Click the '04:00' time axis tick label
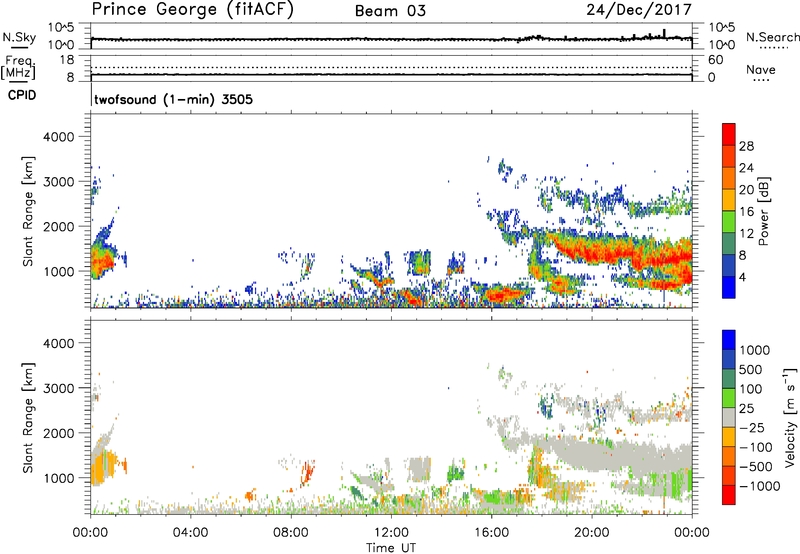 [190, 533]
